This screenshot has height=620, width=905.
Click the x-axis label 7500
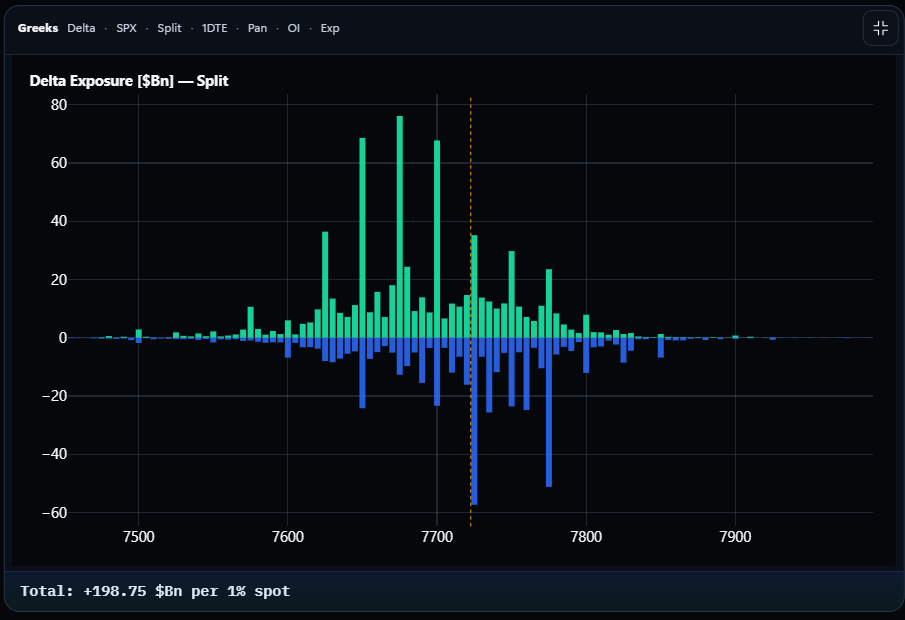139,537
